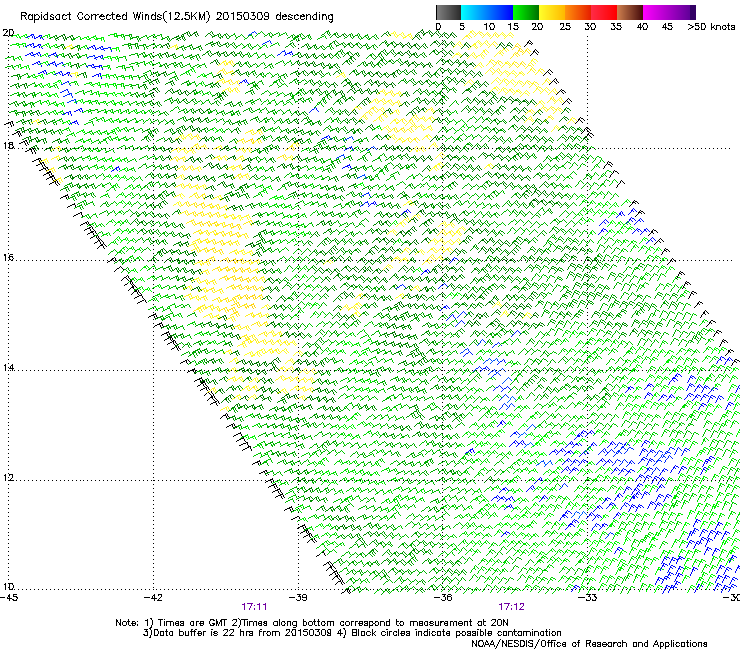Click latitude label '12'
The width and height of the screenshot is (740, 650).
(x=8, y=477)
